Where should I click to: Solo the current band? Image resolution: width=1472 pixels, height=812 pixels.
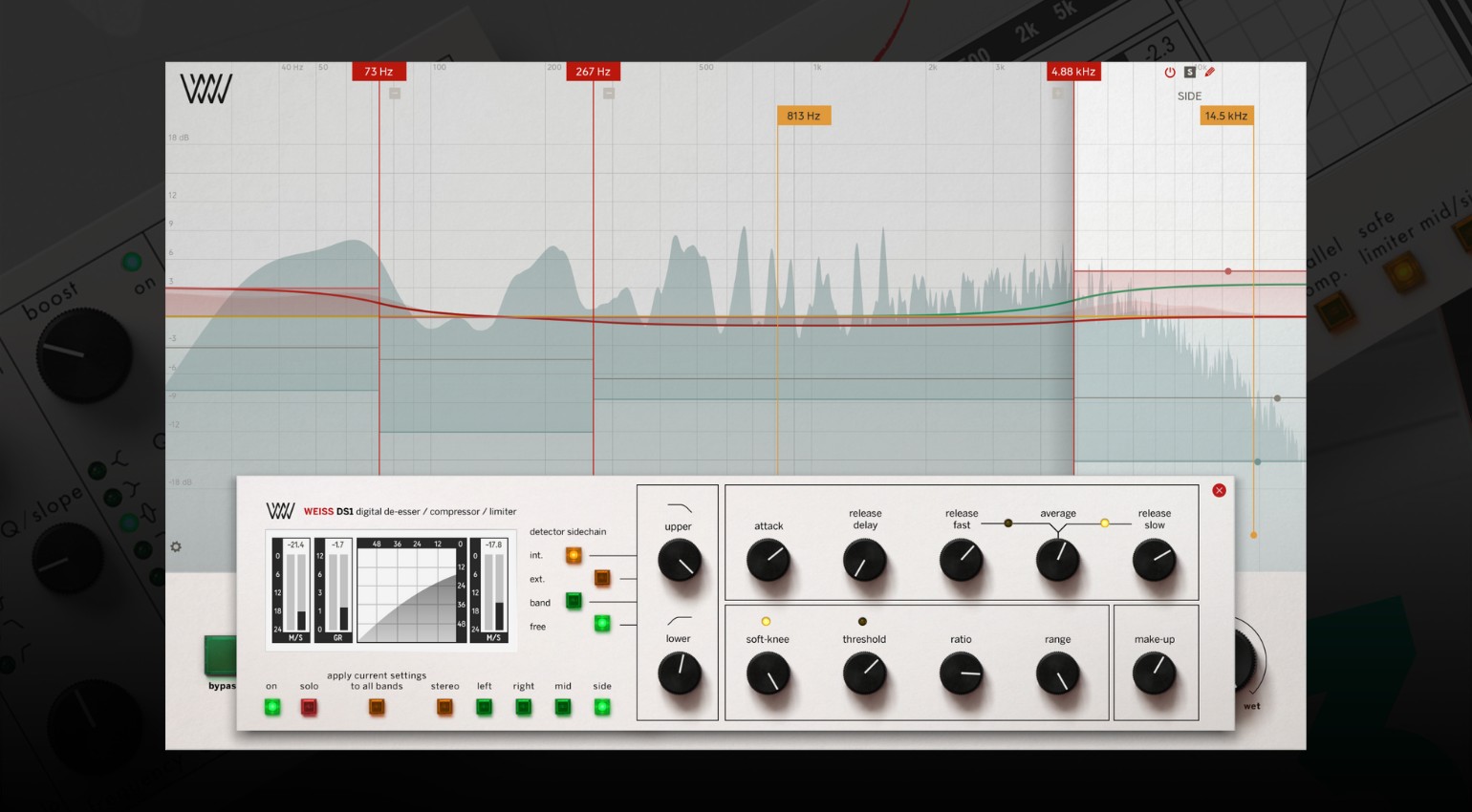coord(309,707)
